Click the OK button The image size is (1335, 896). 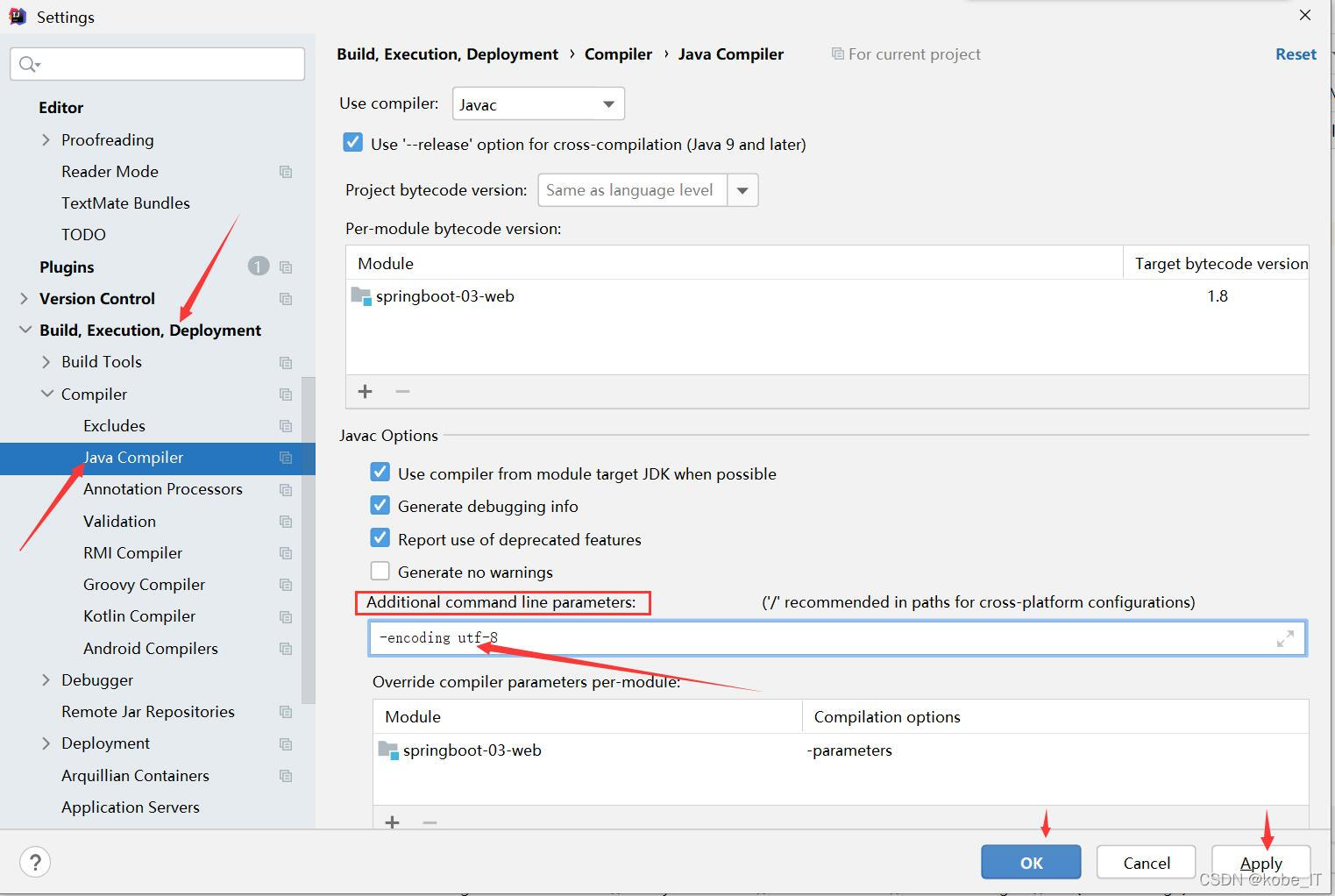(1031, 863)
